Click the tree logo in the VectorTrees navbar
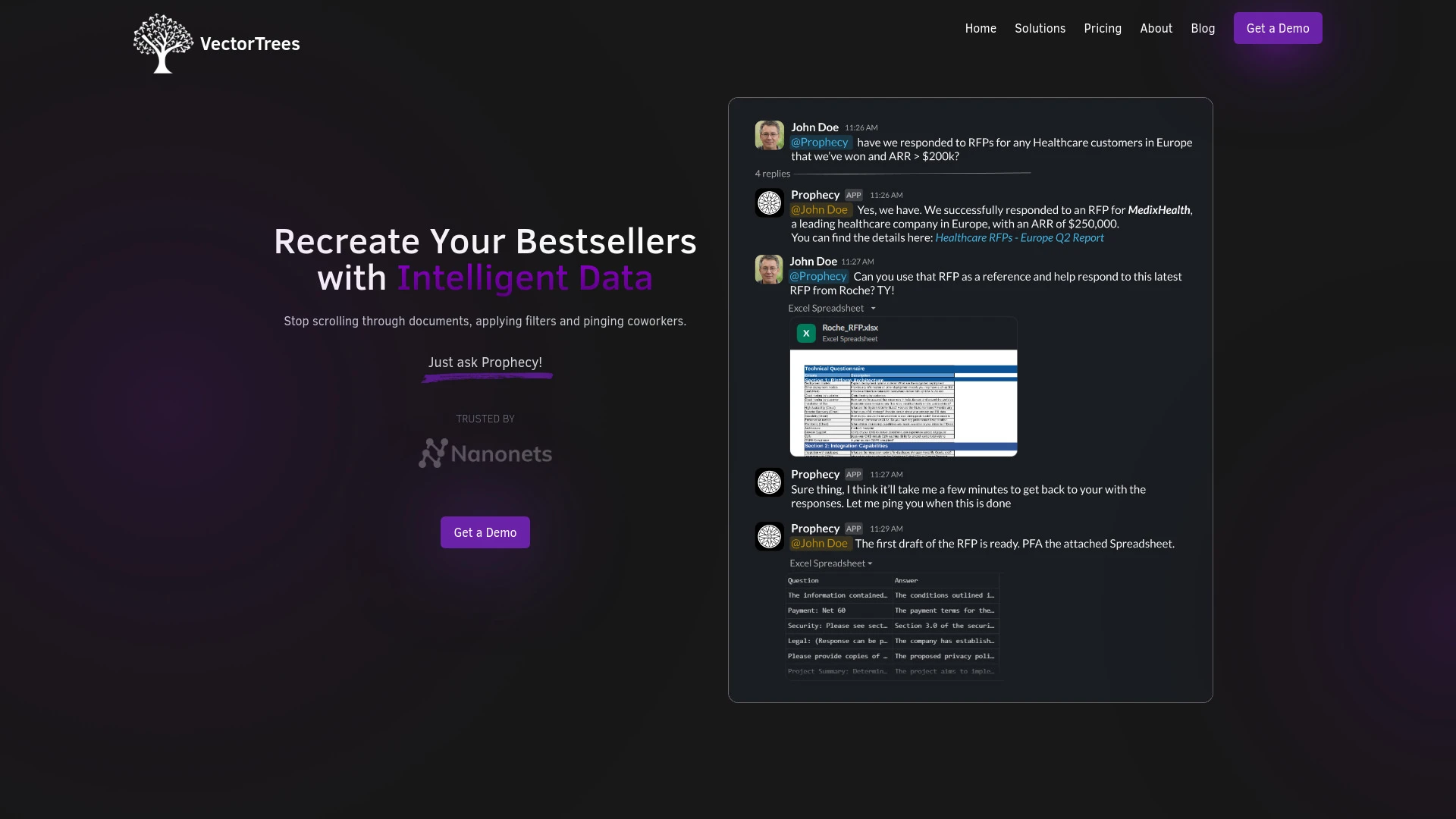Viewport: 1456px width, 819px height. [162, 43]
